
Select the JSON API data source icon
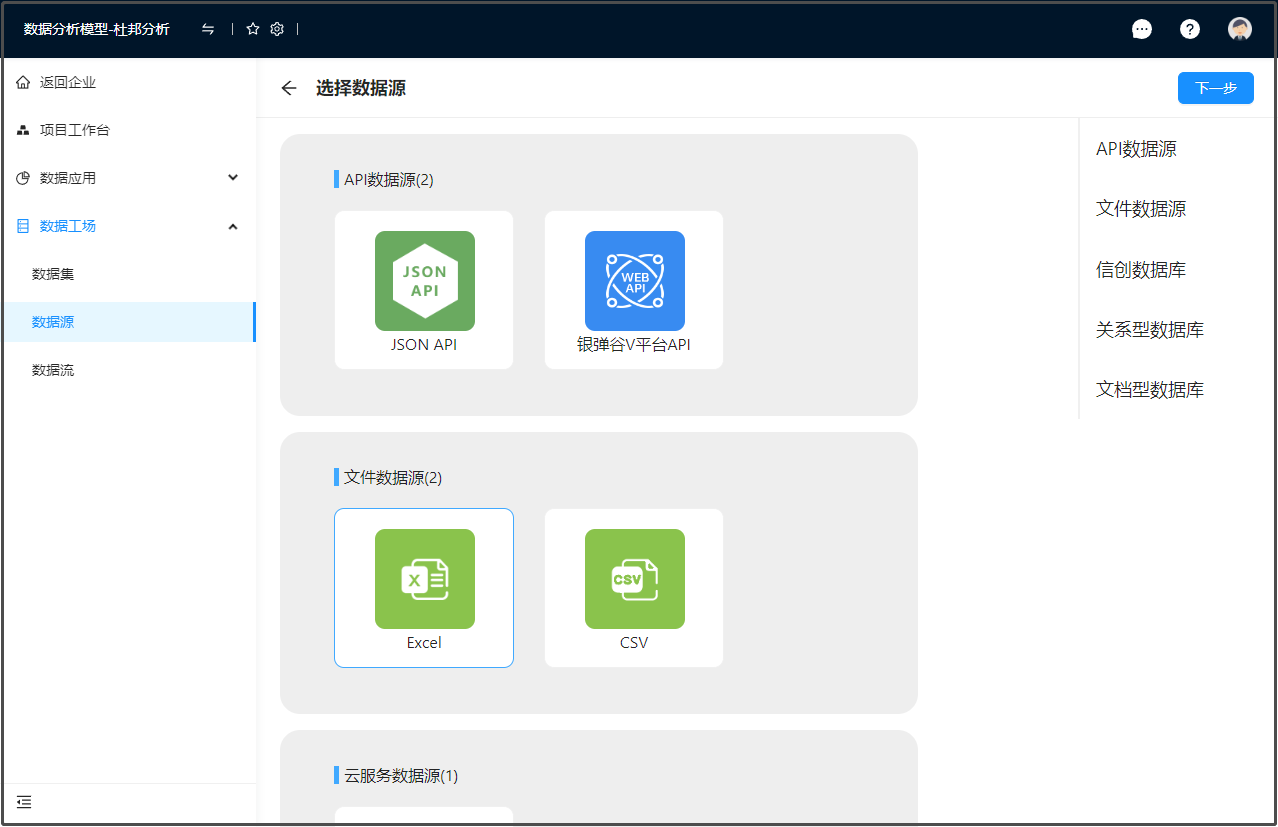point(424,281)
